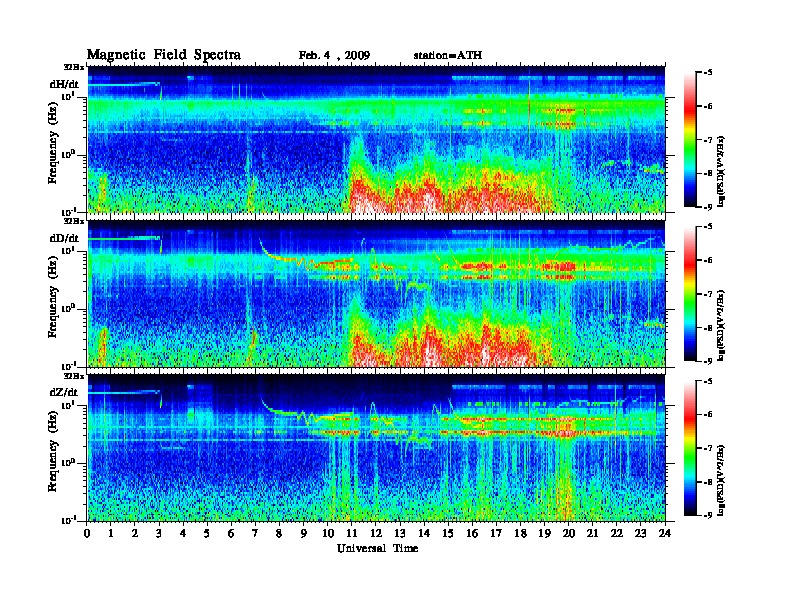Click hour tick label "1" on time axis
792x612 pixels.
click(111, 534)
